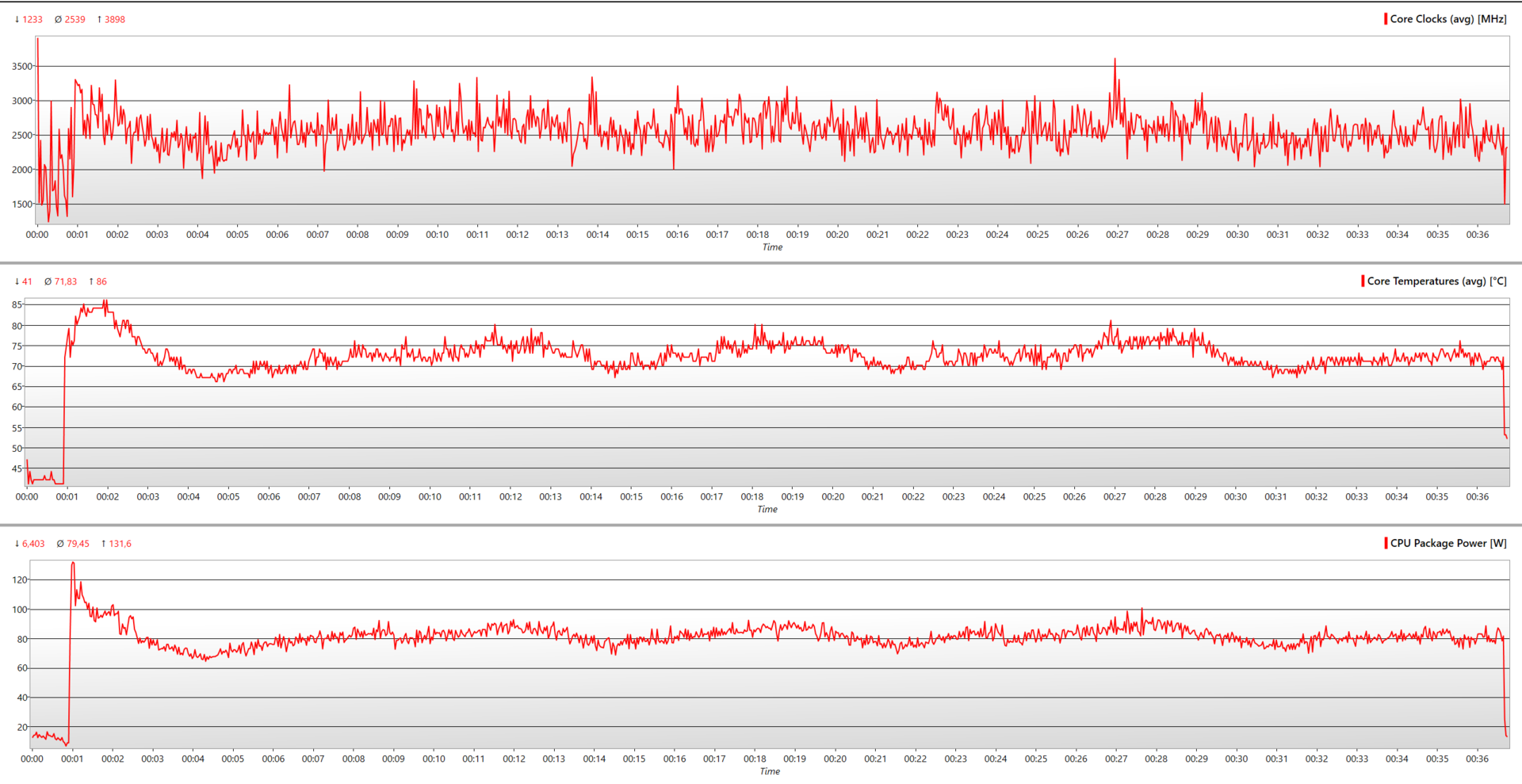Click the 00:28 time tick in power chart
The width and height of the screenshot is (1522, 784).
point(1157,759)
